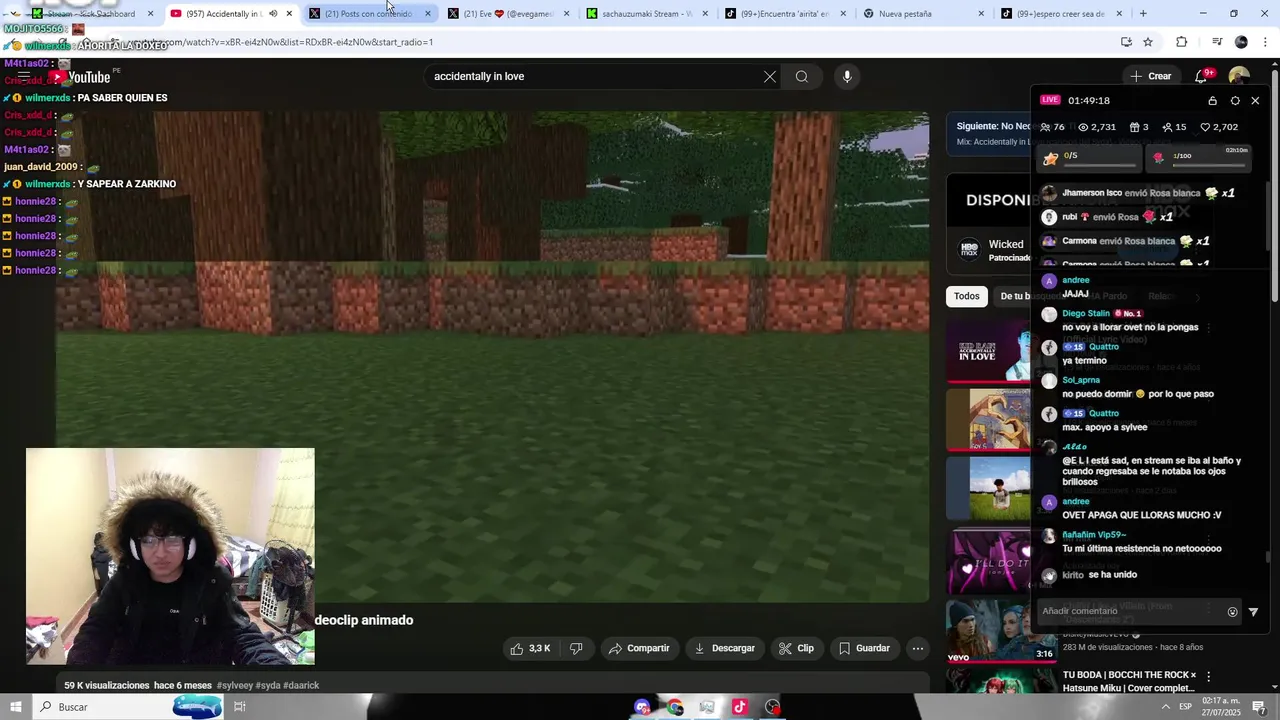Click the gift count stat 3
This screenshot has height=720, width=1280.
pyautogui.click(x=1138, y=127)
